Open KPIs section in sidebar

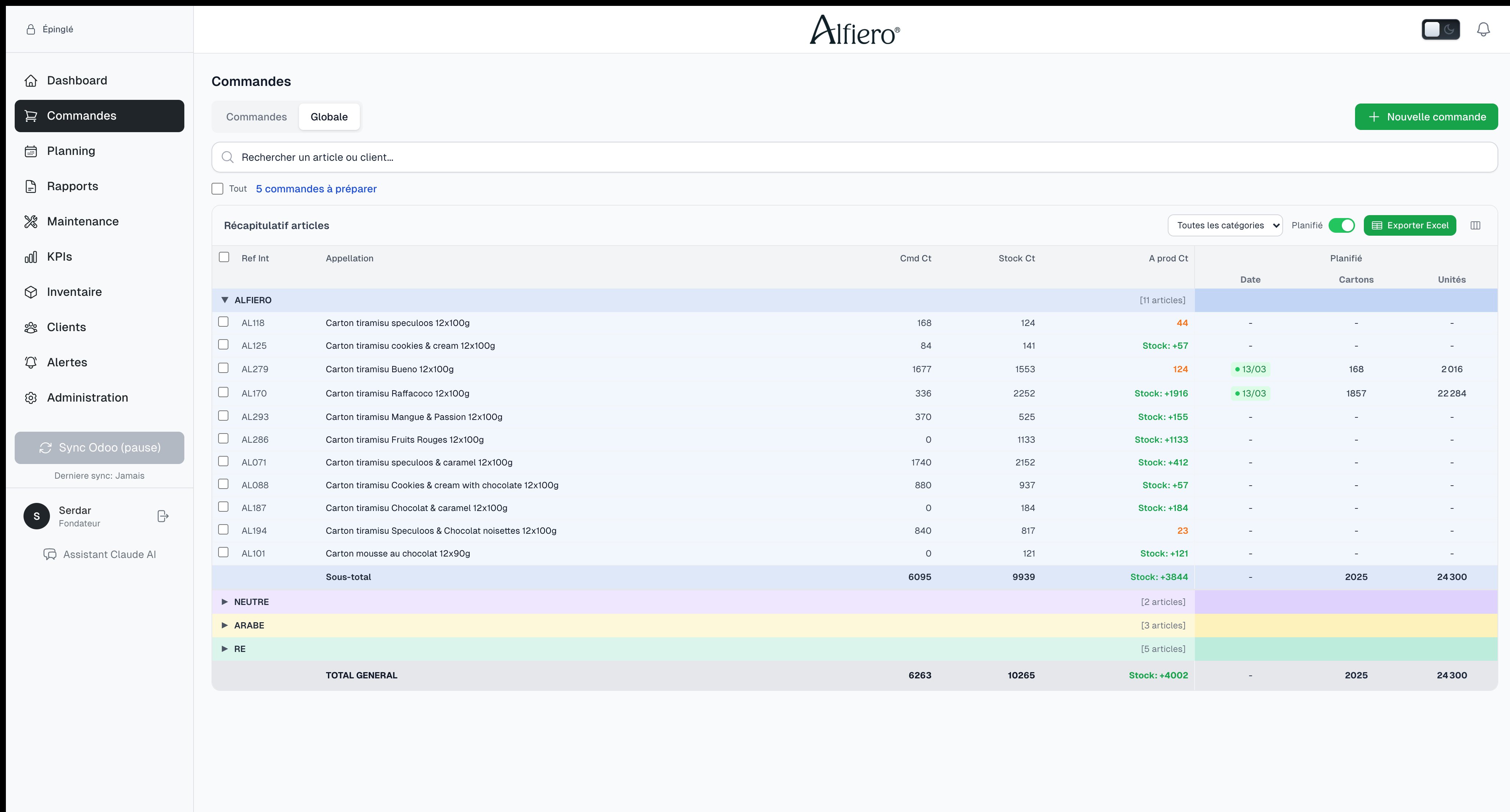(59, 257)
